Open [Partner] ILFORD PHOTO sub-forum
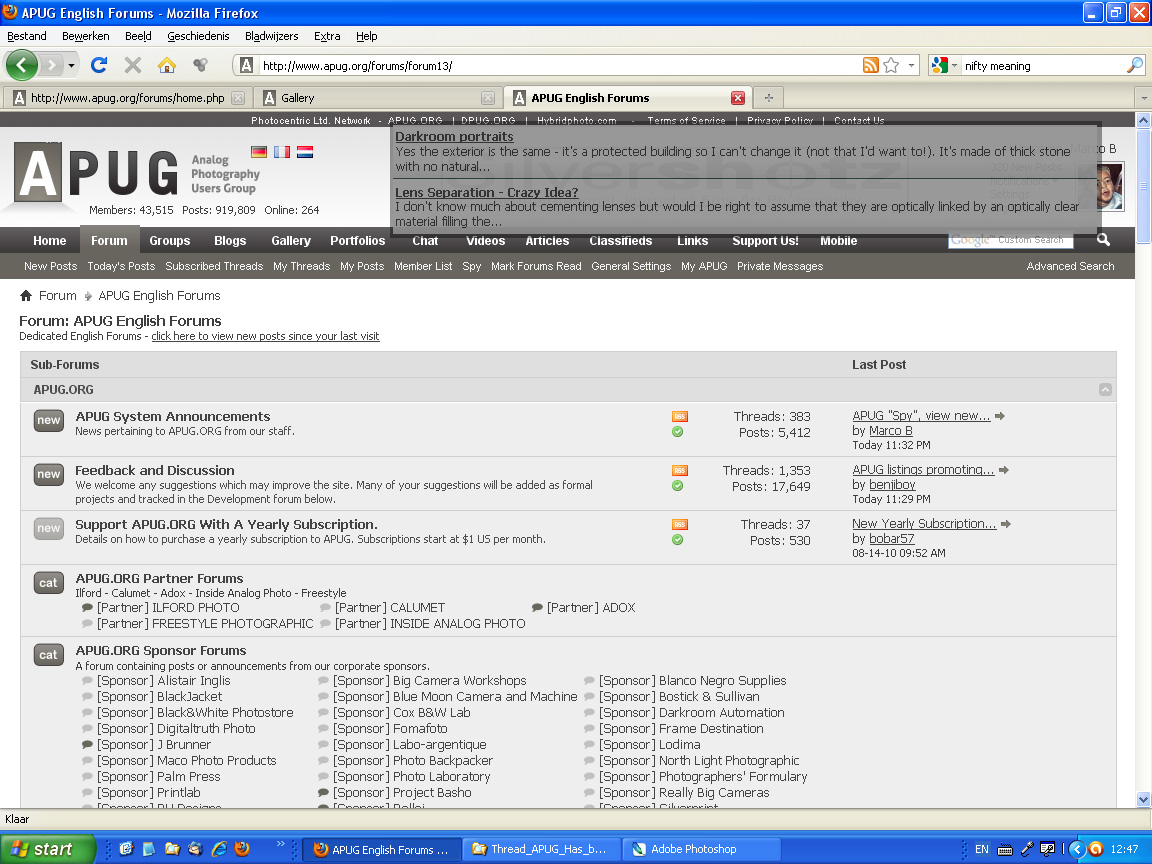1152x864 pixels. [x=168, y=608]
